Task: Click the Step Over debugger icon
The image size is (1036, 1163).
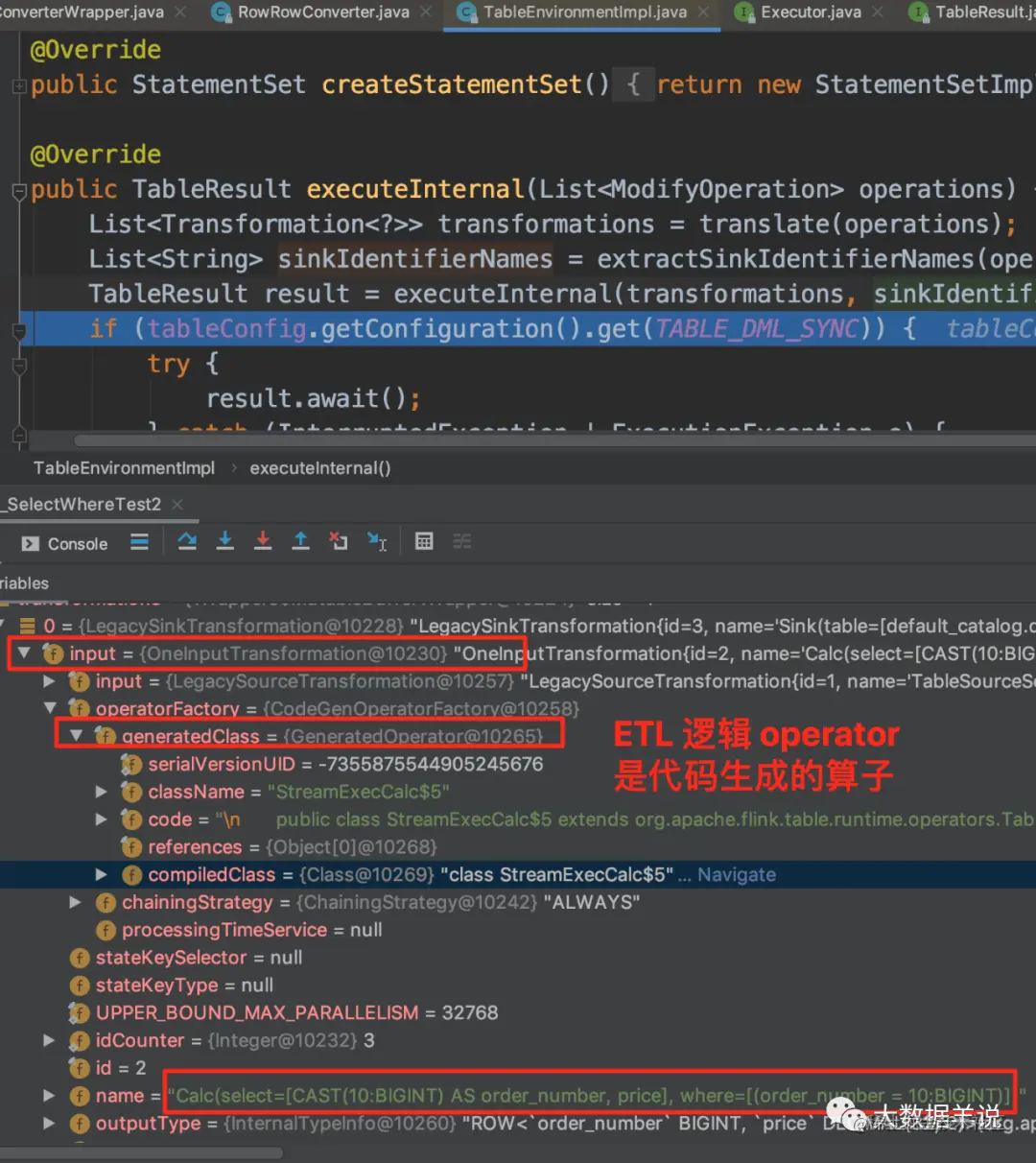Action: pos(187,542)
